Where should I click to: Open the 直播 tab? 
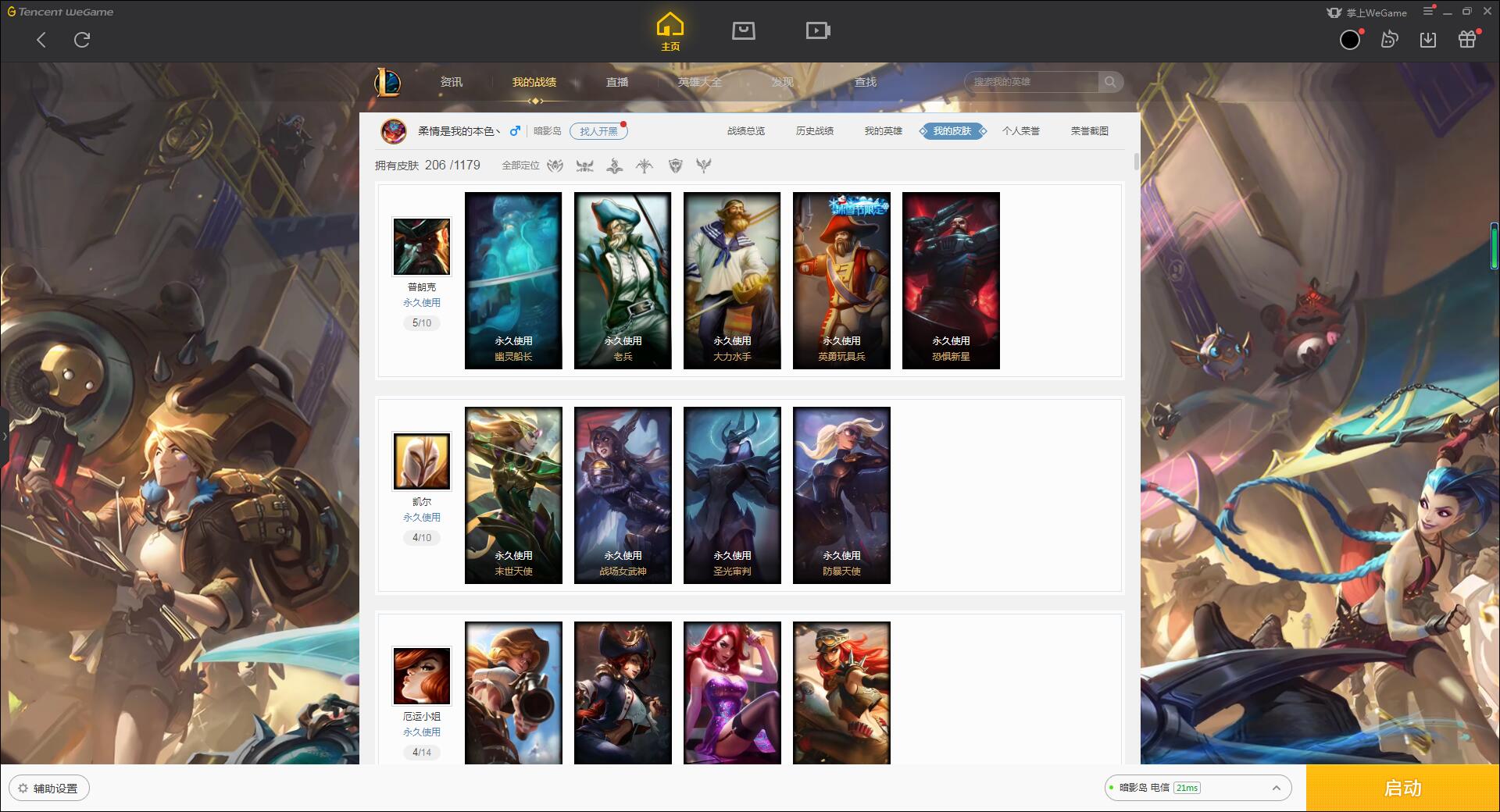[x=617, y=82]
